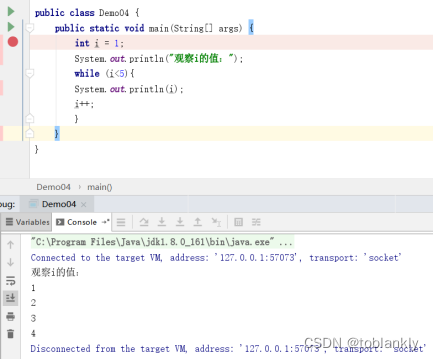Viewport: 434px width, 360px height.
Task: Click the run icon beside class Demo04
Action: 11,11
